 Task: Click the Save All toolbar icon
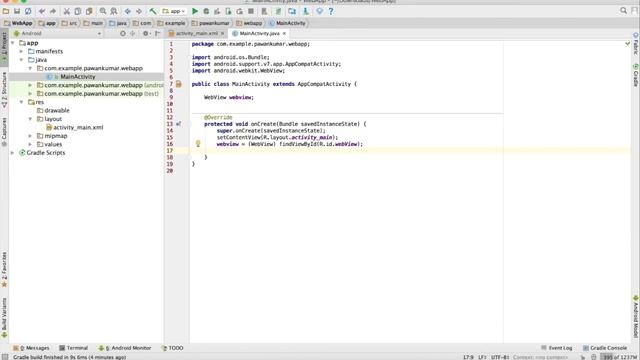17,11
